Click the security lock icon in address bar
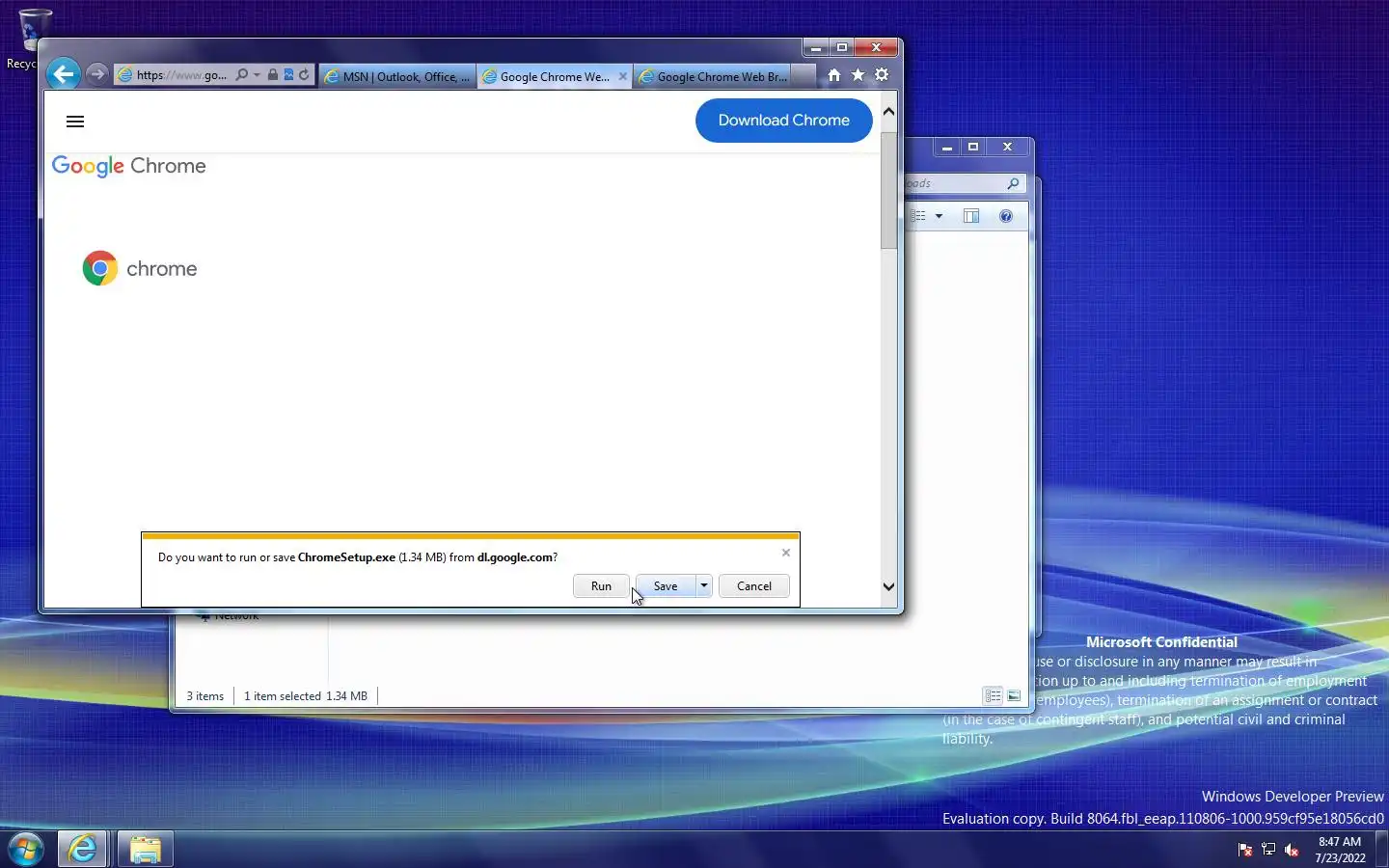This screenshot has width=1389, height=868. pos(273,75)
